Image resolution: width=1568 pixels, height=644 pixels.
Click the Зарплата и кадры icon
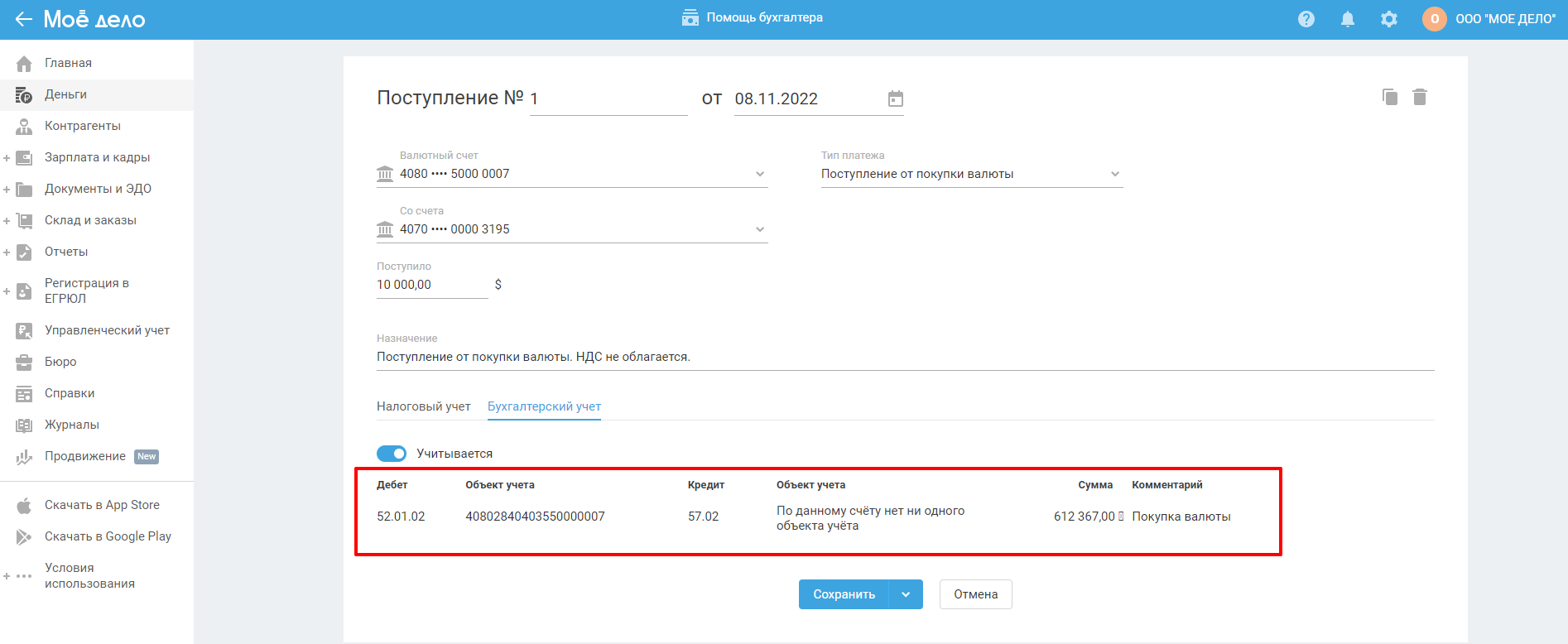(x=24, y=158)
